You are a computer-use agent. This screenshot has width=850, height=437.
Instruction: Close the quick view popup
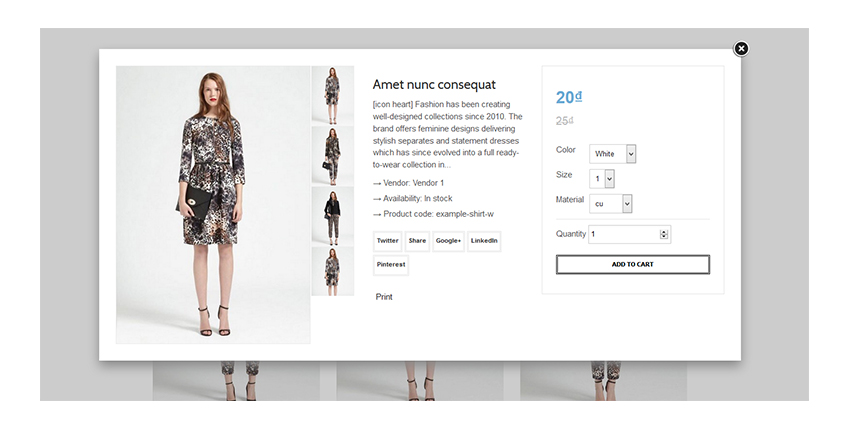(740, 49)
